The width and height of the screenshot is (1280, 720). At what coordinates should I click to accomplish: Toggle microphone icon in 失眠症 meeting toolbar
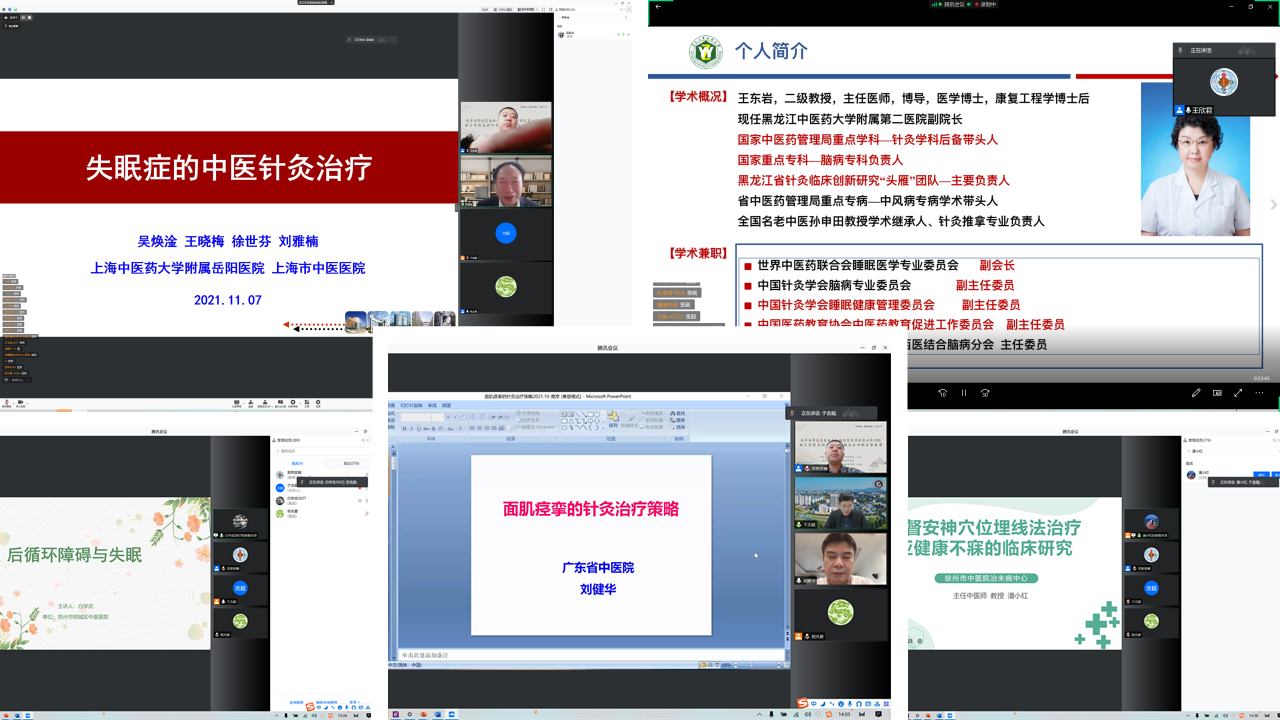pos(7,402)
